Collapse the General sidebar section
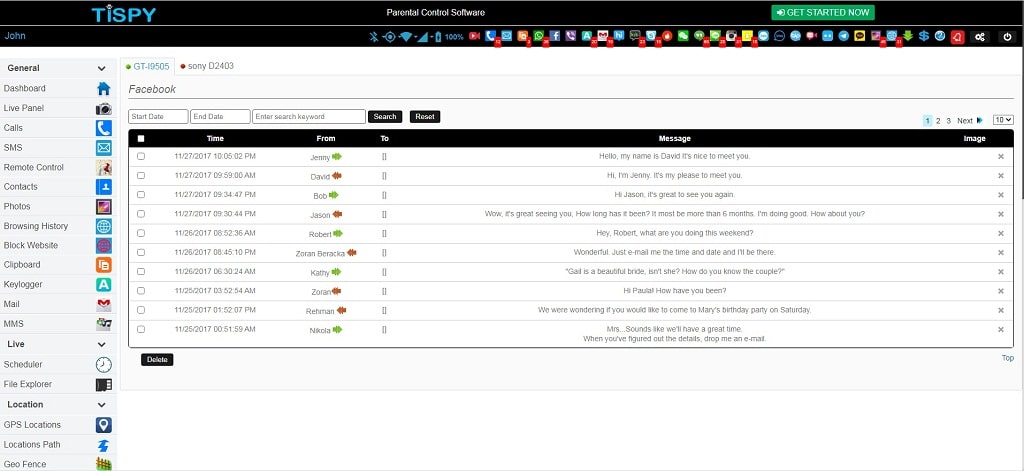The width and height of the screenshot is (1024, 471). click(101, 68)
